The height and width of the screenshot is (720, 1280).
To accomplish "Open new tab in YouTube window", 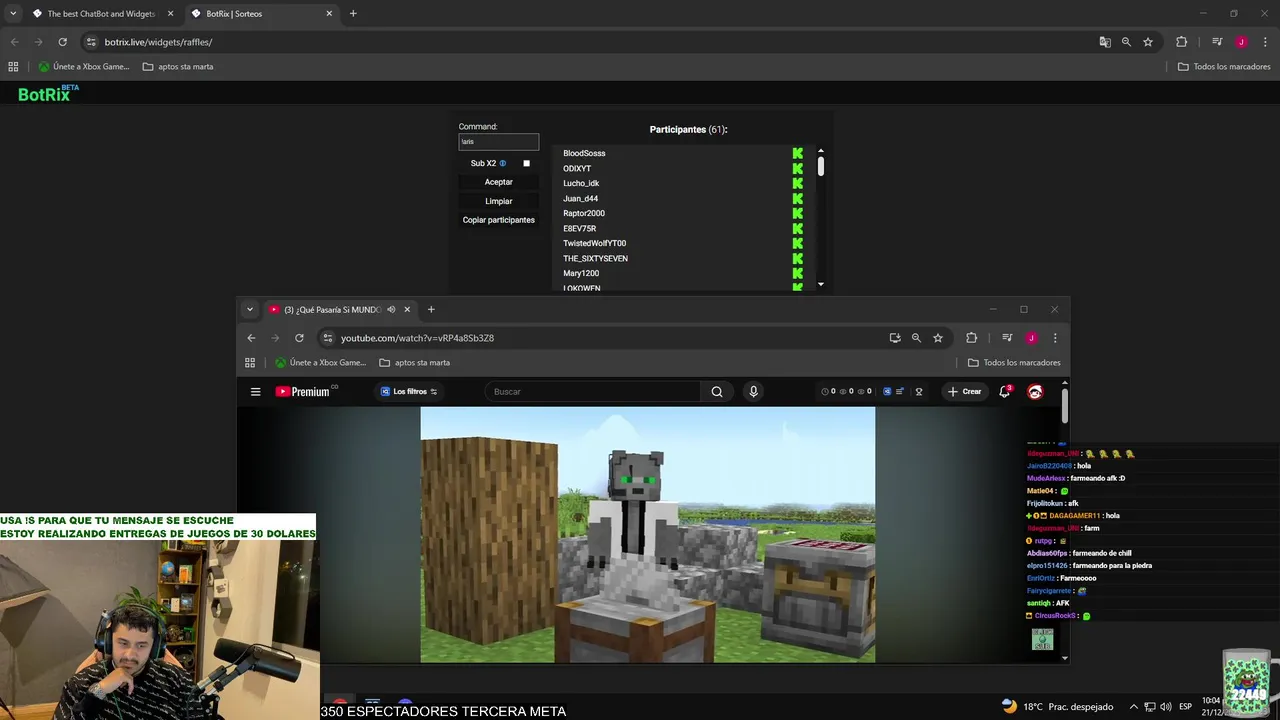I will coord(431,310).
